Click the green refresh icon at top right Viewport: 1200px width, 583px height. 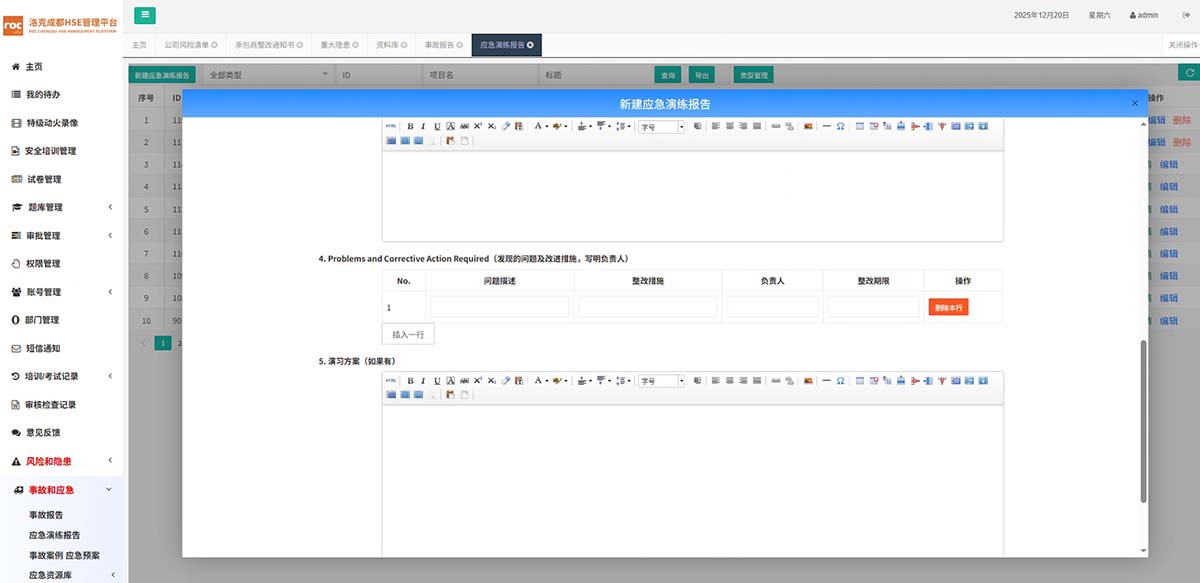pos(1187,73)
